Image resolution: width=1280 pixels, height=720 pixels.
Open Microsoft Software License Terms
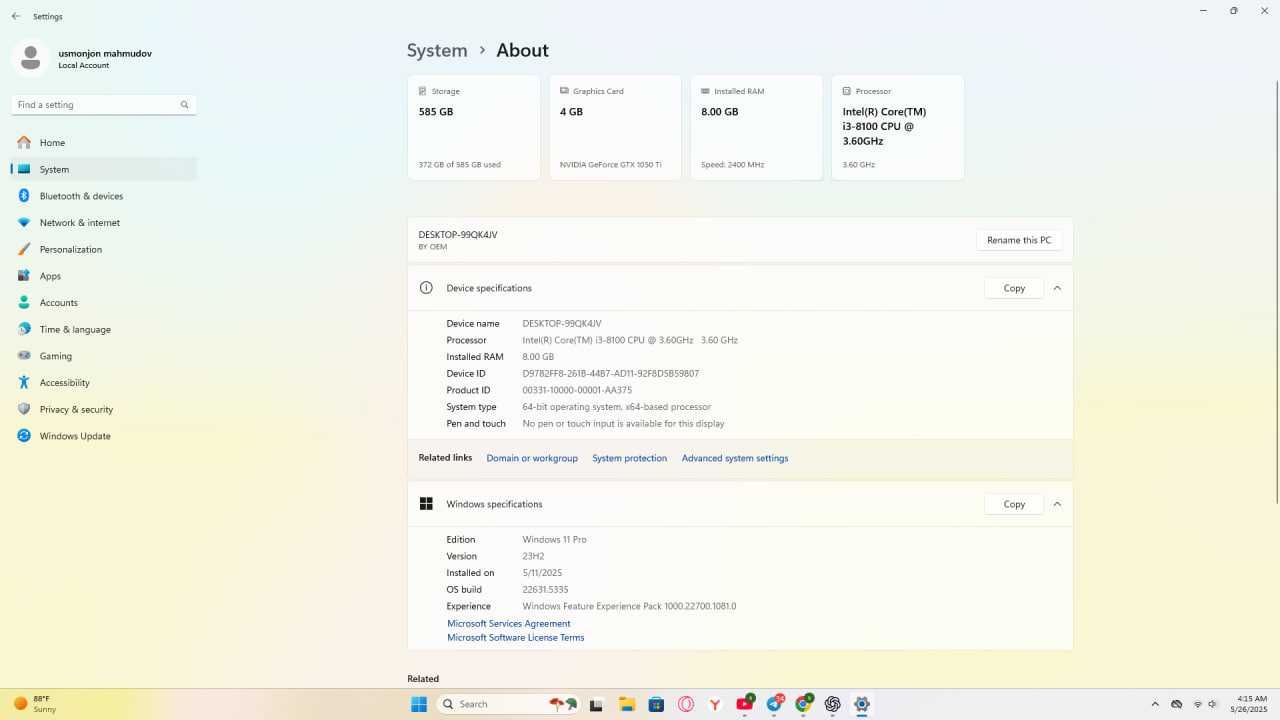[x=516, y=638]
